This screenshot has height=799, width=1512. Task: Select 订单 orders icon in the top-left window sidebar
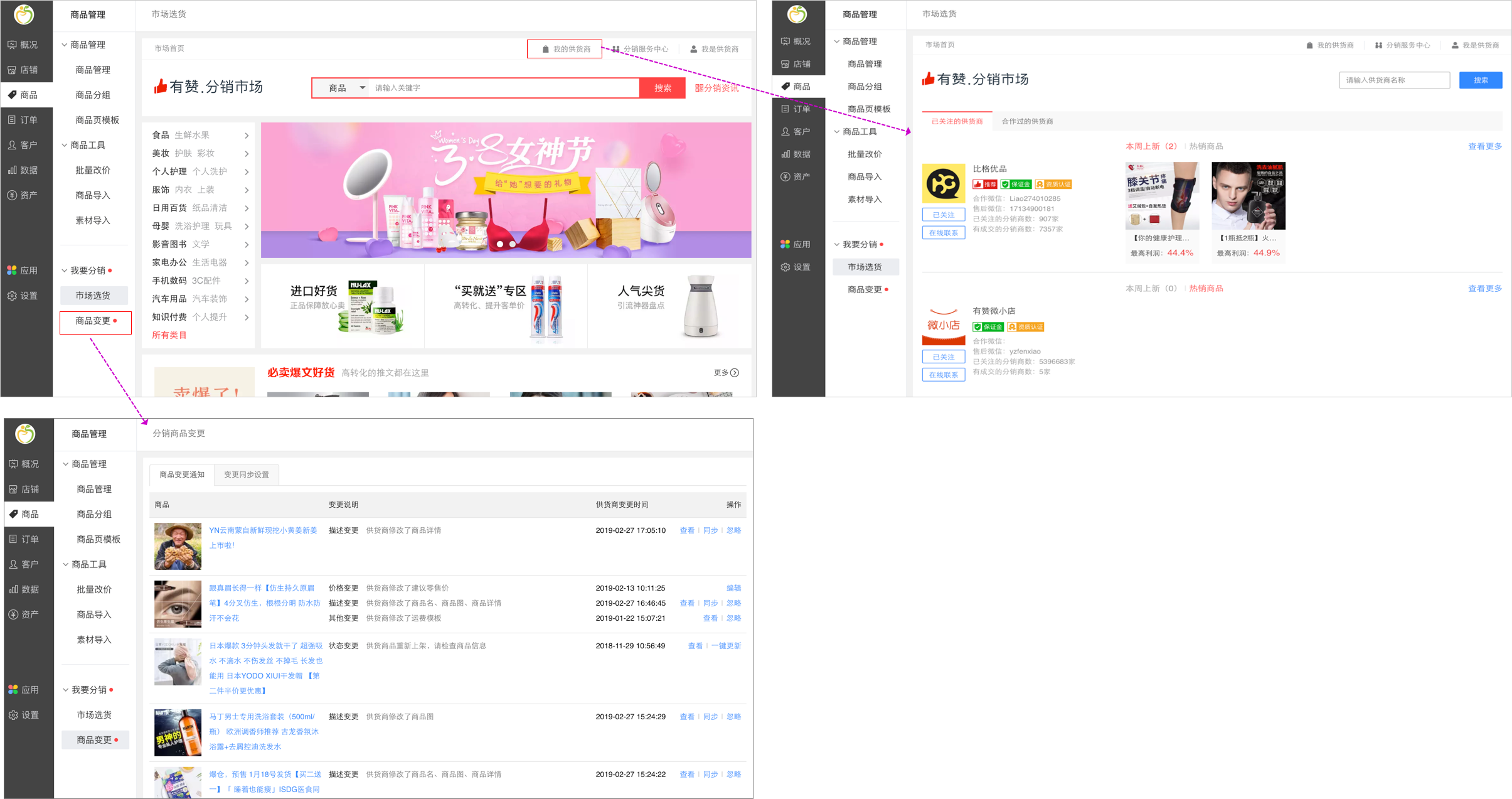pos(12,120)
